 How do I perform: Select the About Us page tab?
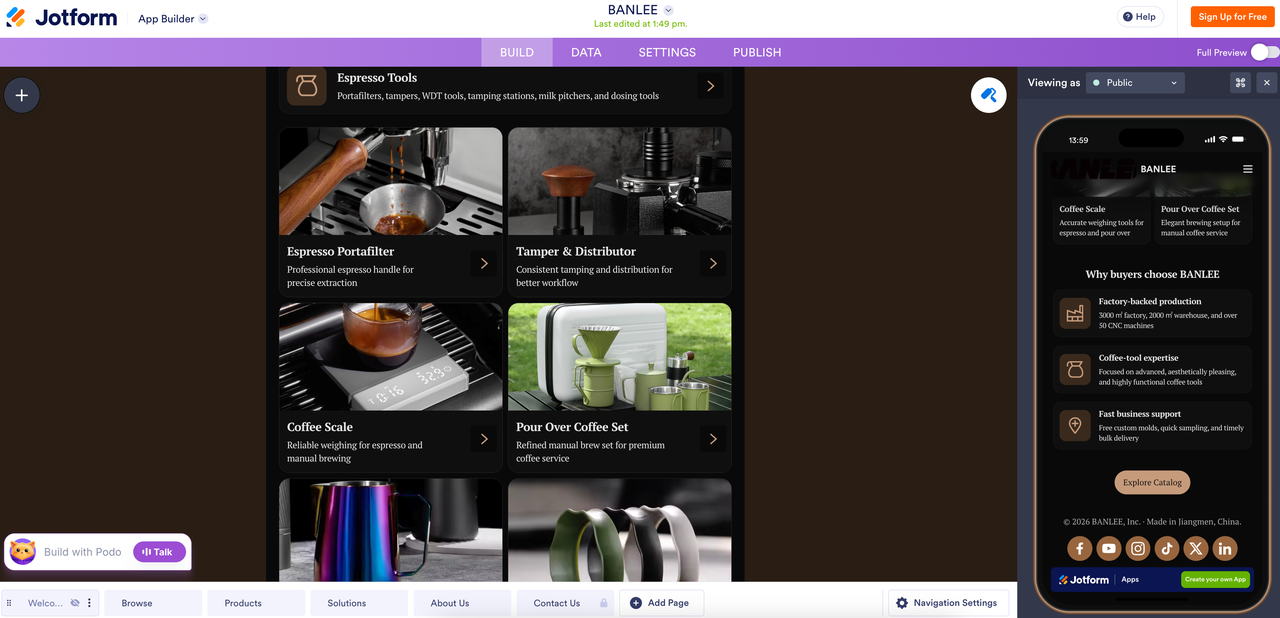coord(462,603)
